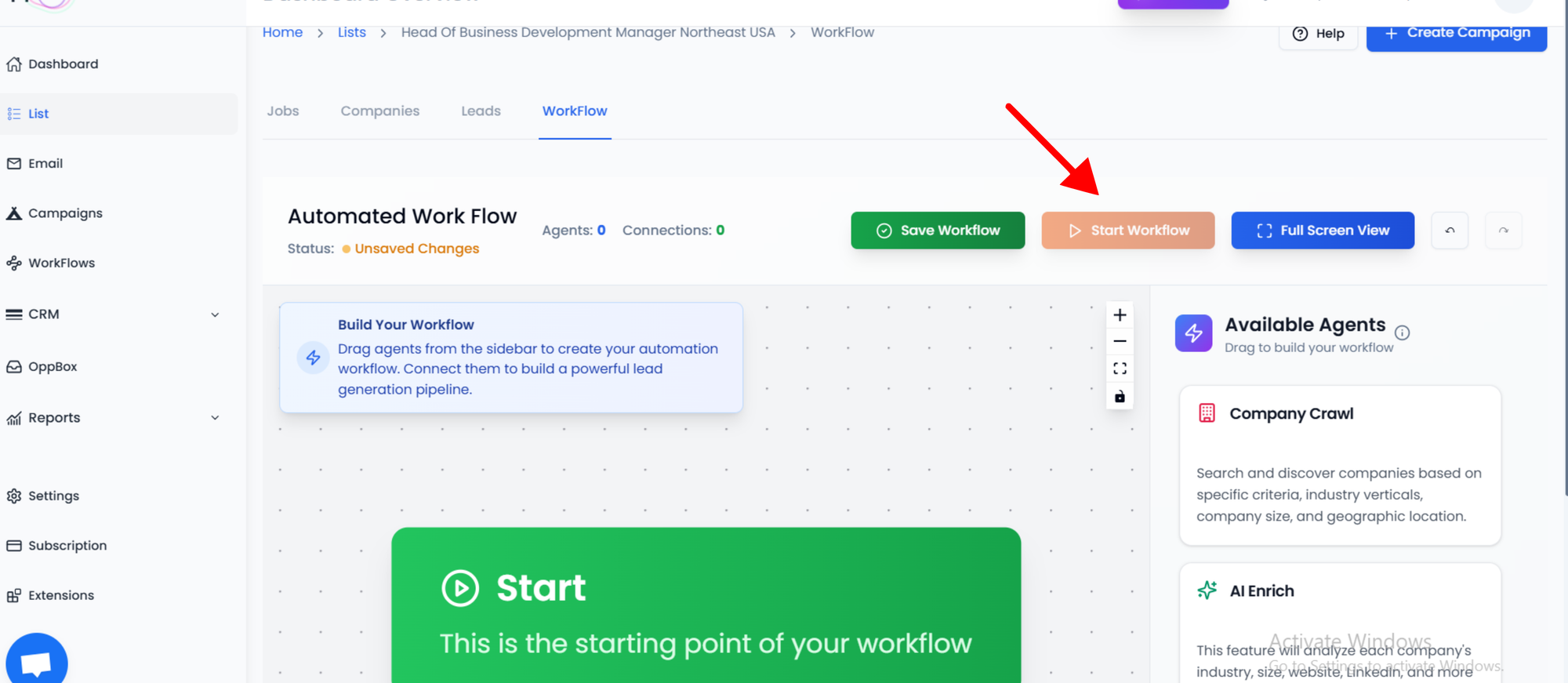This screenshot has width=1568, height=683.
Task: Zoom in on the workflow canvas
Action: (x=1120, y=315)
